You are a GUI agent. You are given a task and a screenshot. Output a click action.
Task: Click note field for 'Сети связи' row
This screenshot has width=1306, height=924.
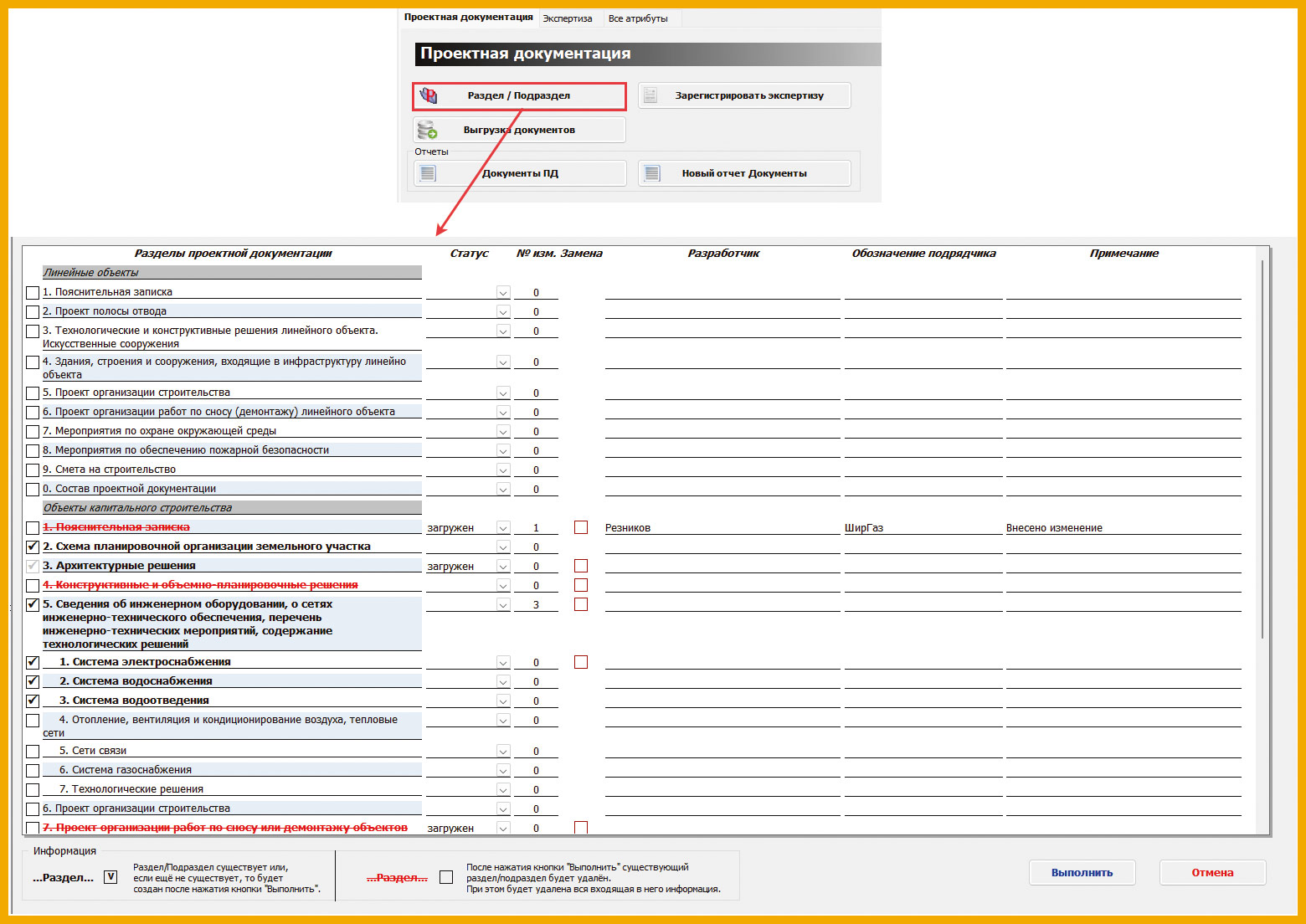(1123, 752)
